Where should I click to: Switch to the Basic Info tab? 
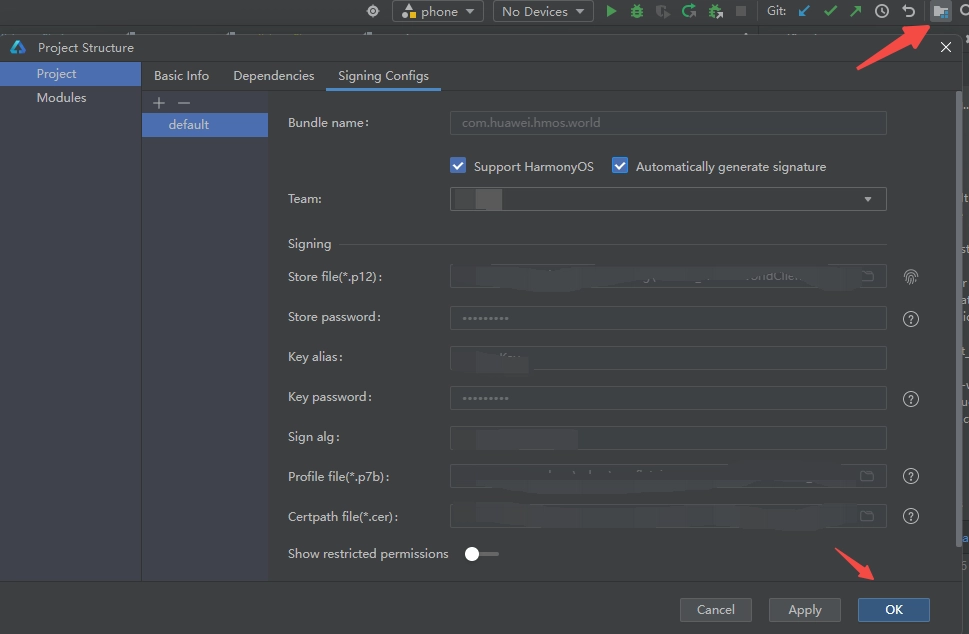[x=181, y=76]
